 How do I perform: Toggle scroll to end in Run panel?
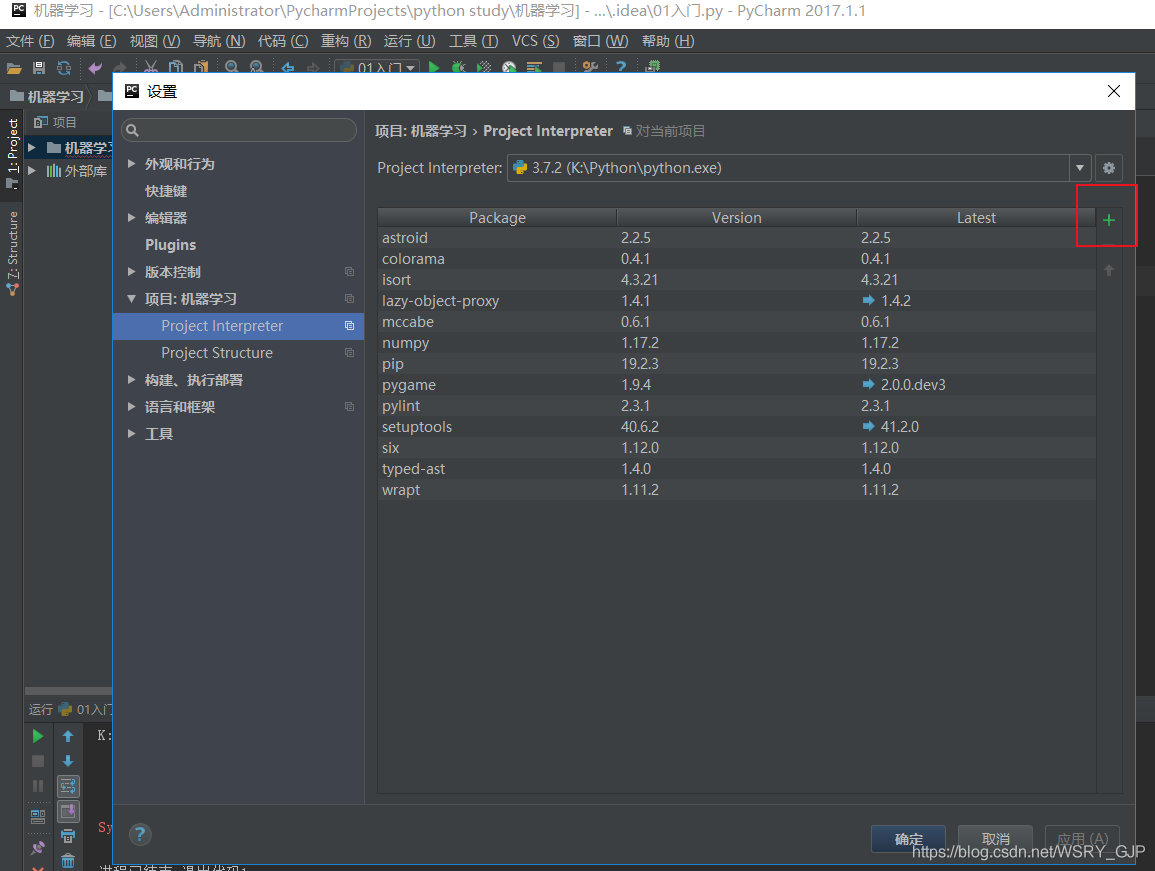[x=68, y=811]
